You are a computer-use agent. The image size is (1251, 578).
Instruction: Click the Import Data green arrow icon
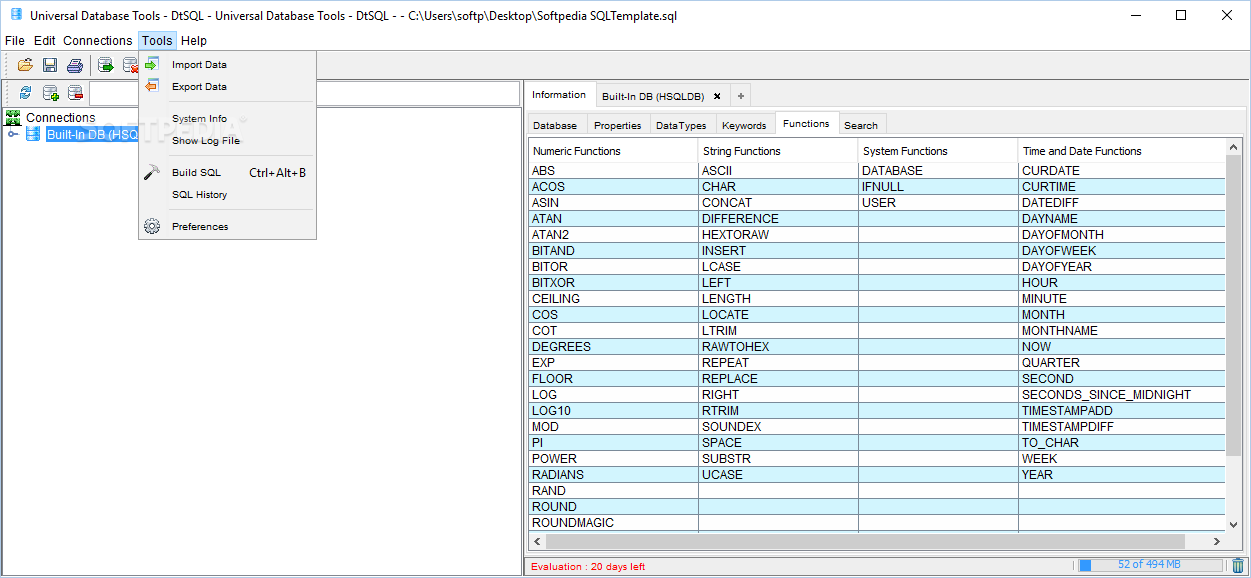[x=152, y=64]
